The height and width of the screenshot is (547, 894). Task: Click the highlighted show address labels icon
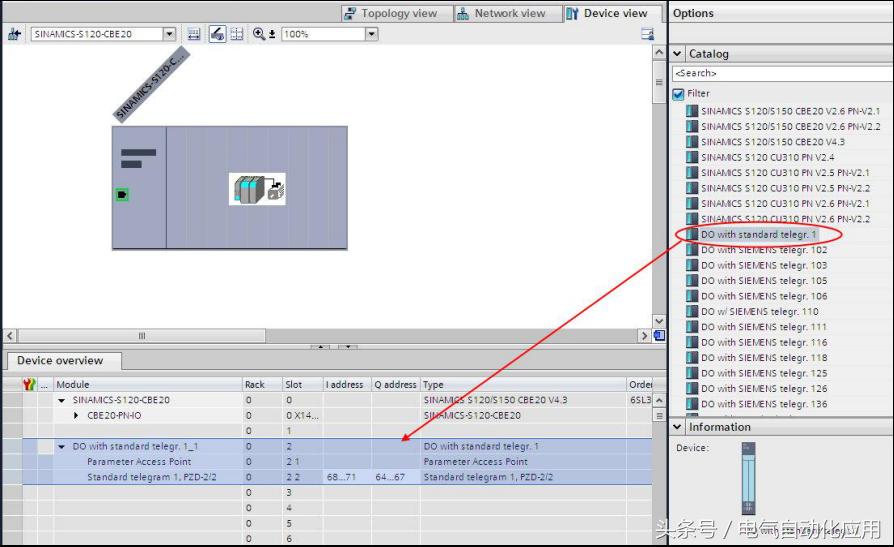[x=217, y=34]
